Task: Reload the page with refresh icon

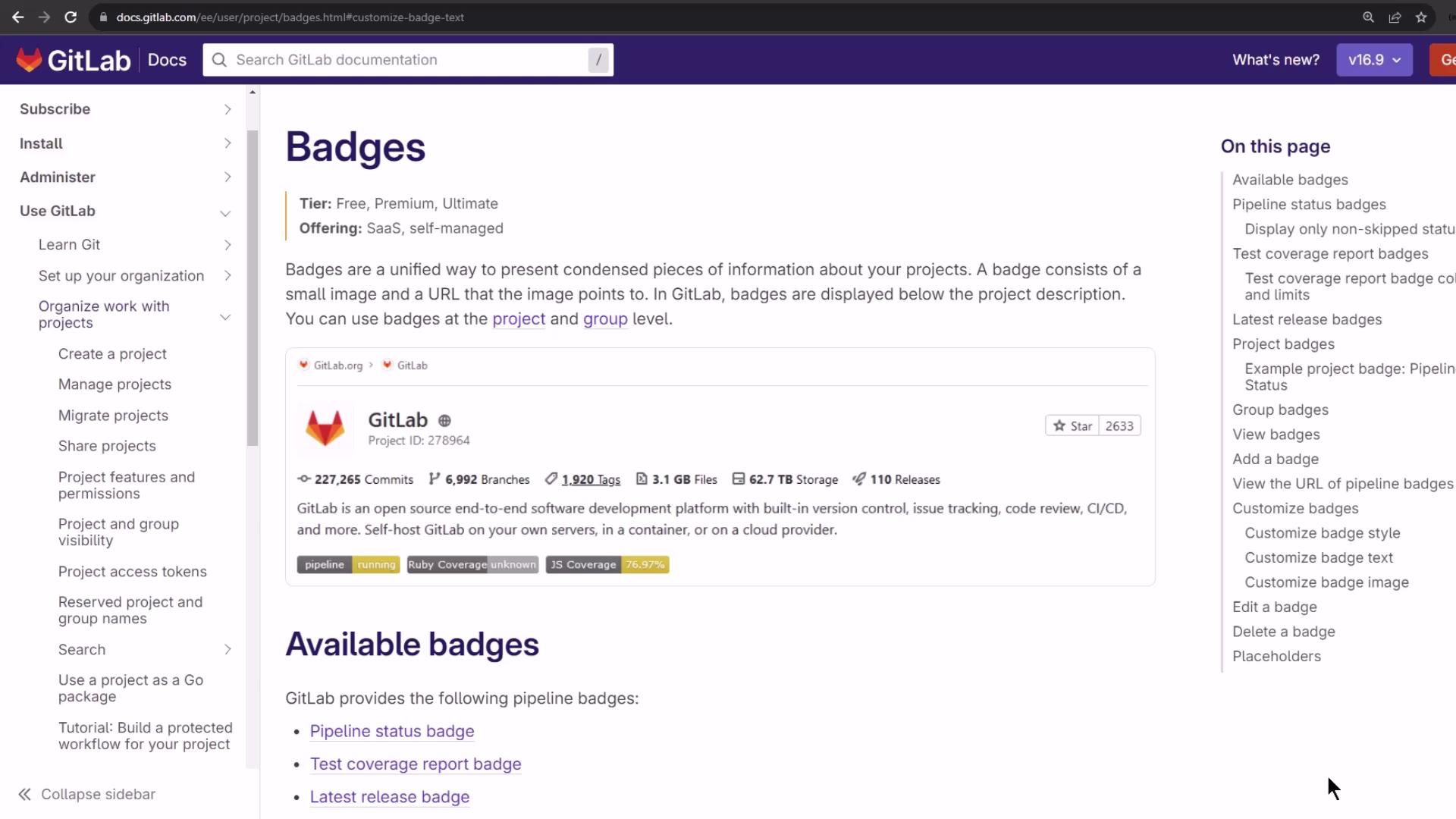Action: tap(71, 17)
